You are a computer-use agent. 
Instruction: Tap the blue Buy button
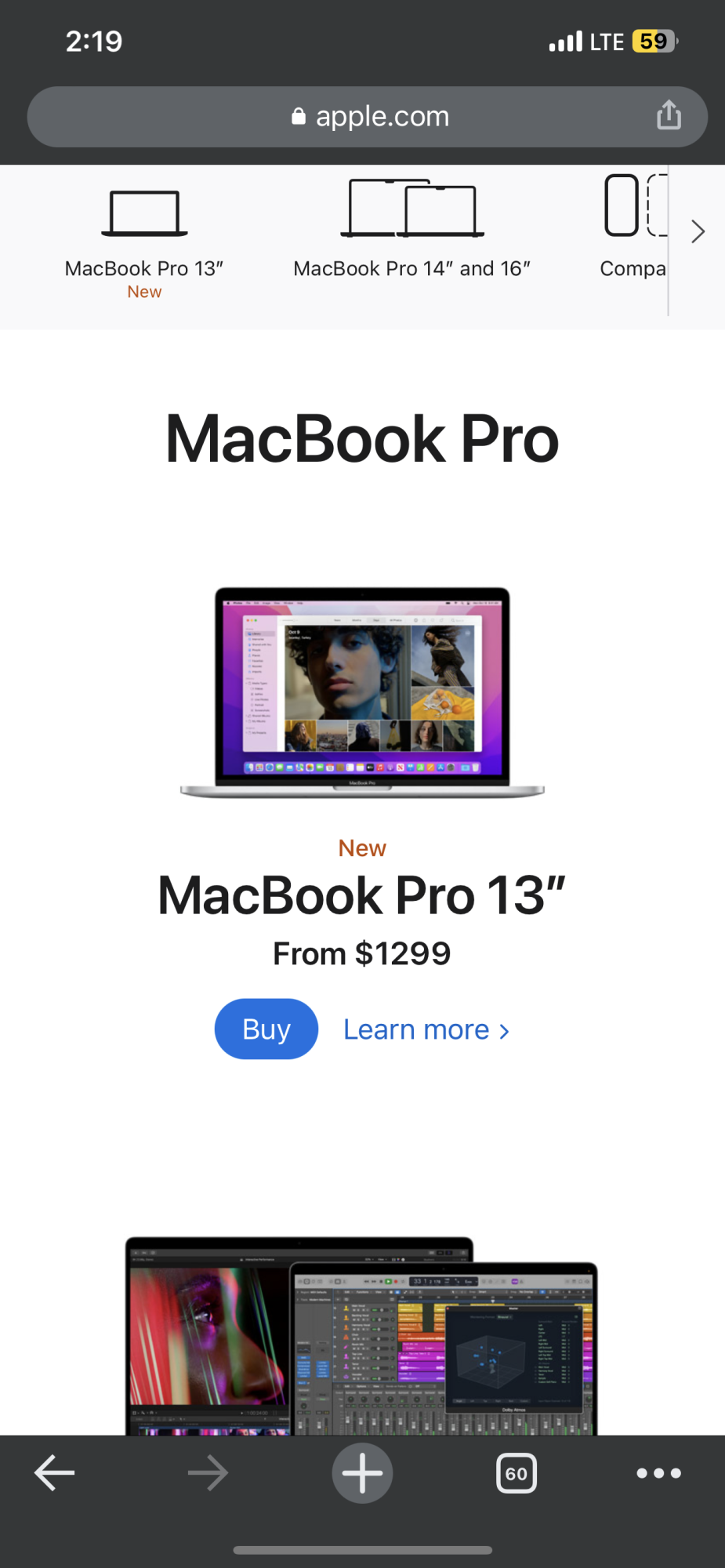tap(266, 1029)
